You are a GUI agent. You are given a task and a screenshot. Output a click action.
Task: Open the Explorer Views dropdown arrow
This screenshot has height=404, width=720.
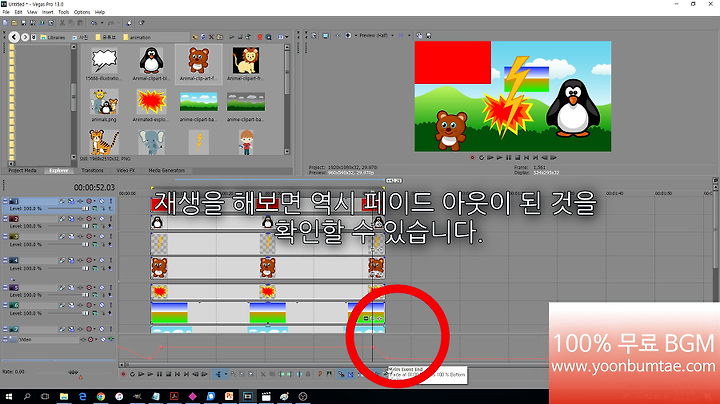click(x=287, y=37)
